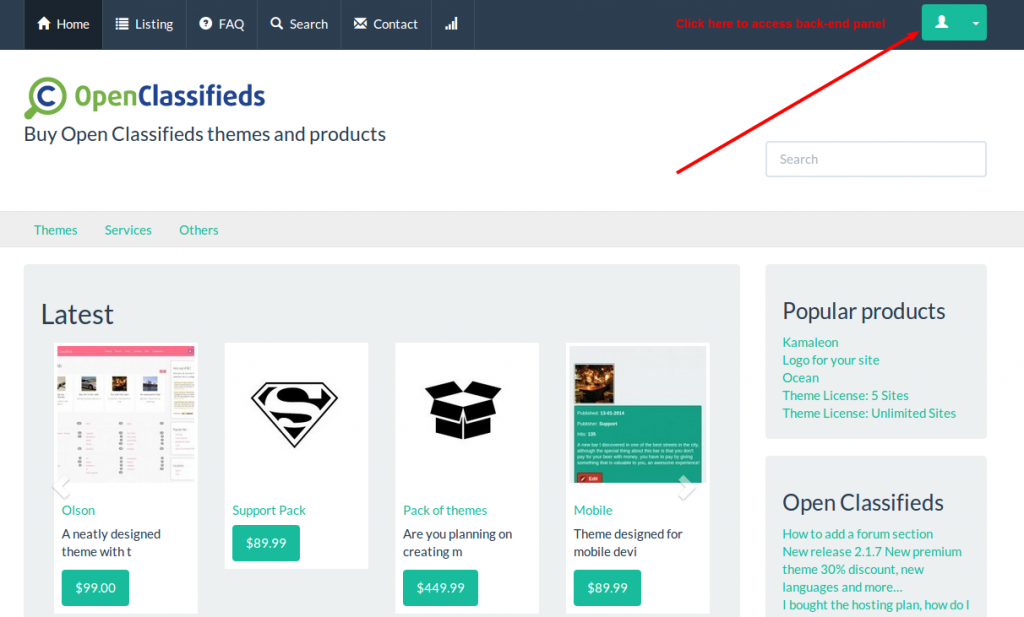Click the Open Classifieds sidebar heading
This screenshot has height=617, width=1024.
(863, 503)
